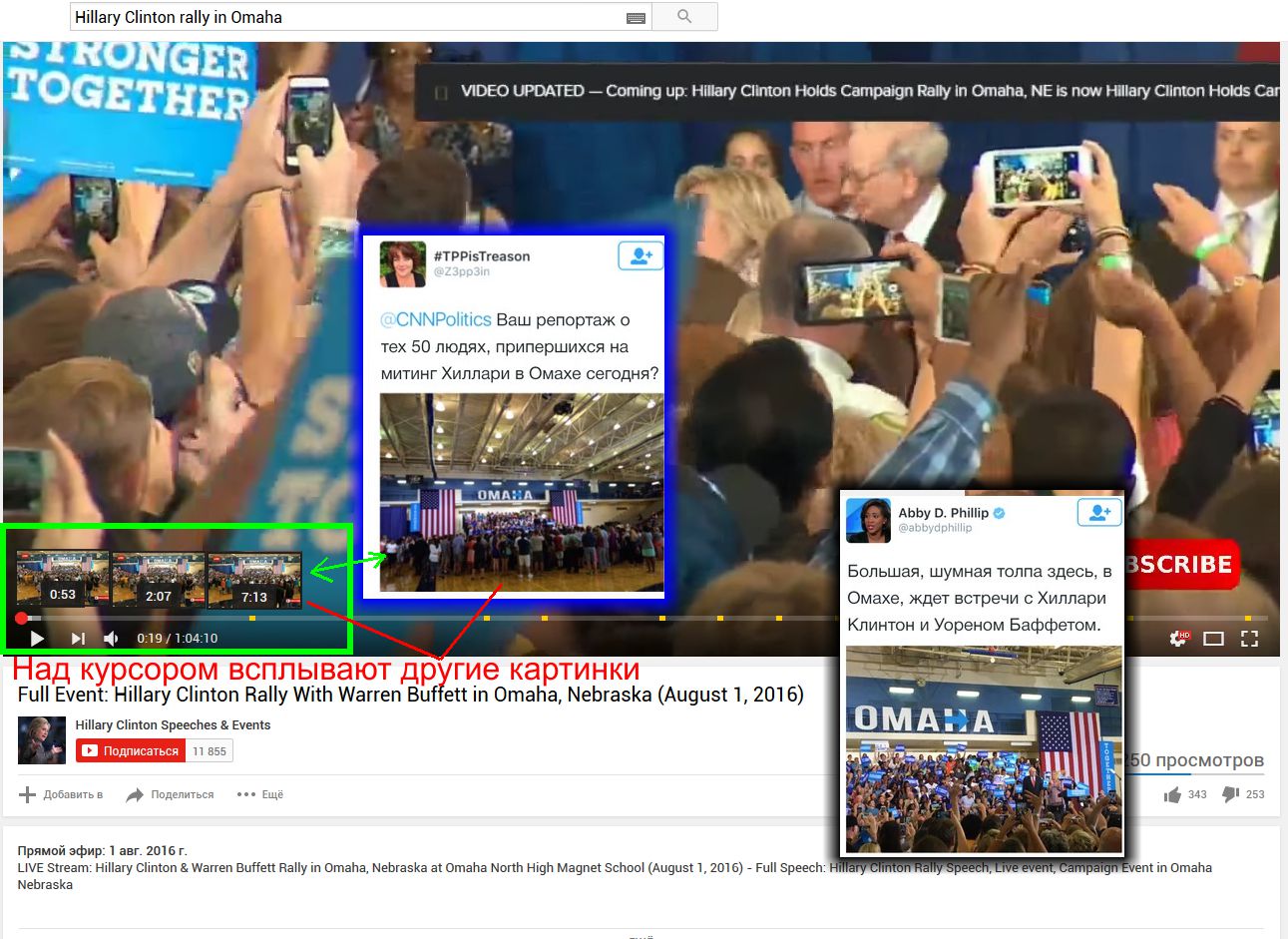This screenshot has width=1288, height=939.
Task: Click the Abby D. Phillip tweet avatar
Action: (868, 520)
